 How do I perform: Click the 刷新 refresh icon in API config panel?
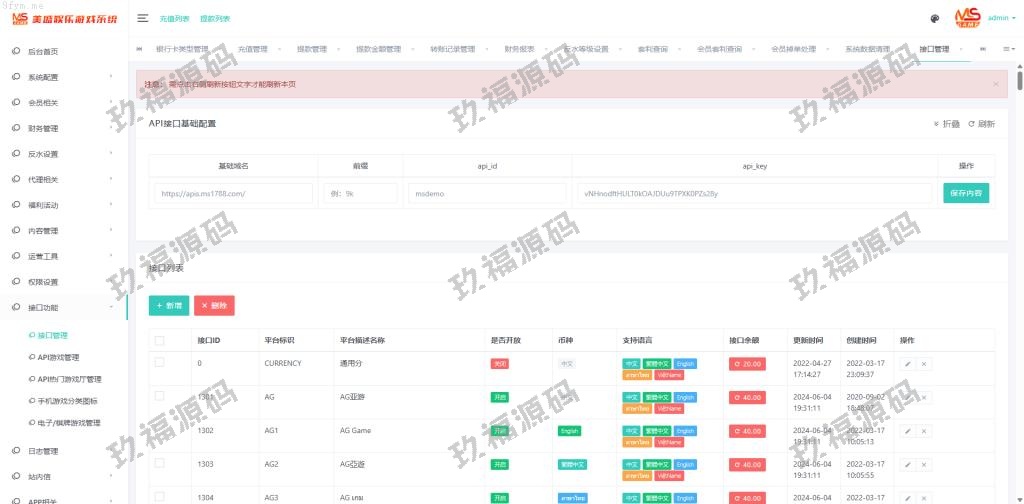(981, 124)
